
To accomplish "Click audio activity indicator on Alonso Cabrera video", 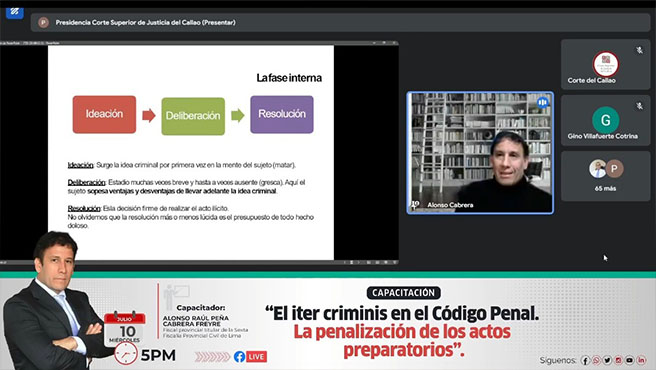I will [543, 103].
